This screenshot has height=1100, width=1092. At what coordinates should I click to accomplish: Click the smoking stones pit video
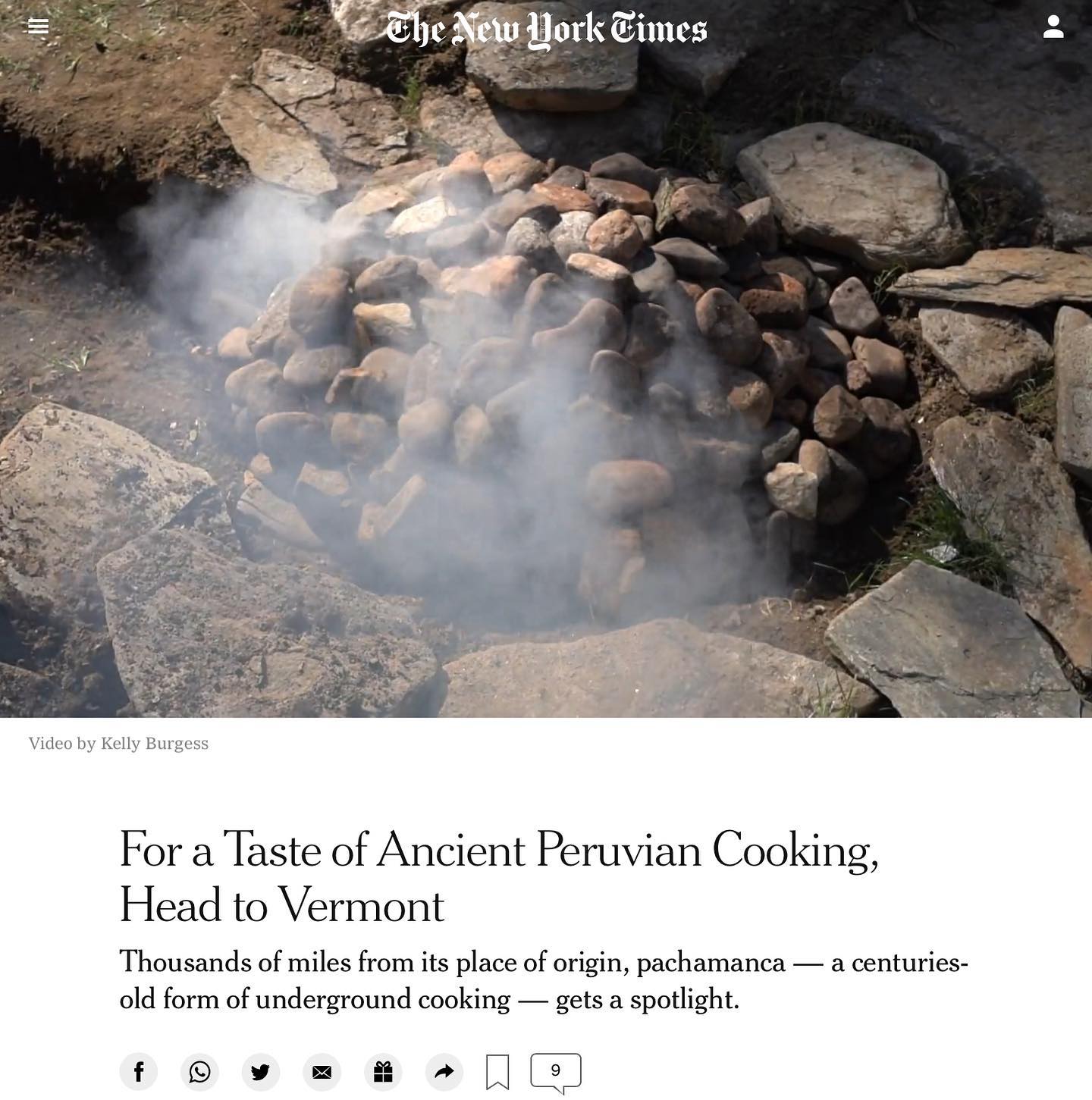tap(546, 359)
